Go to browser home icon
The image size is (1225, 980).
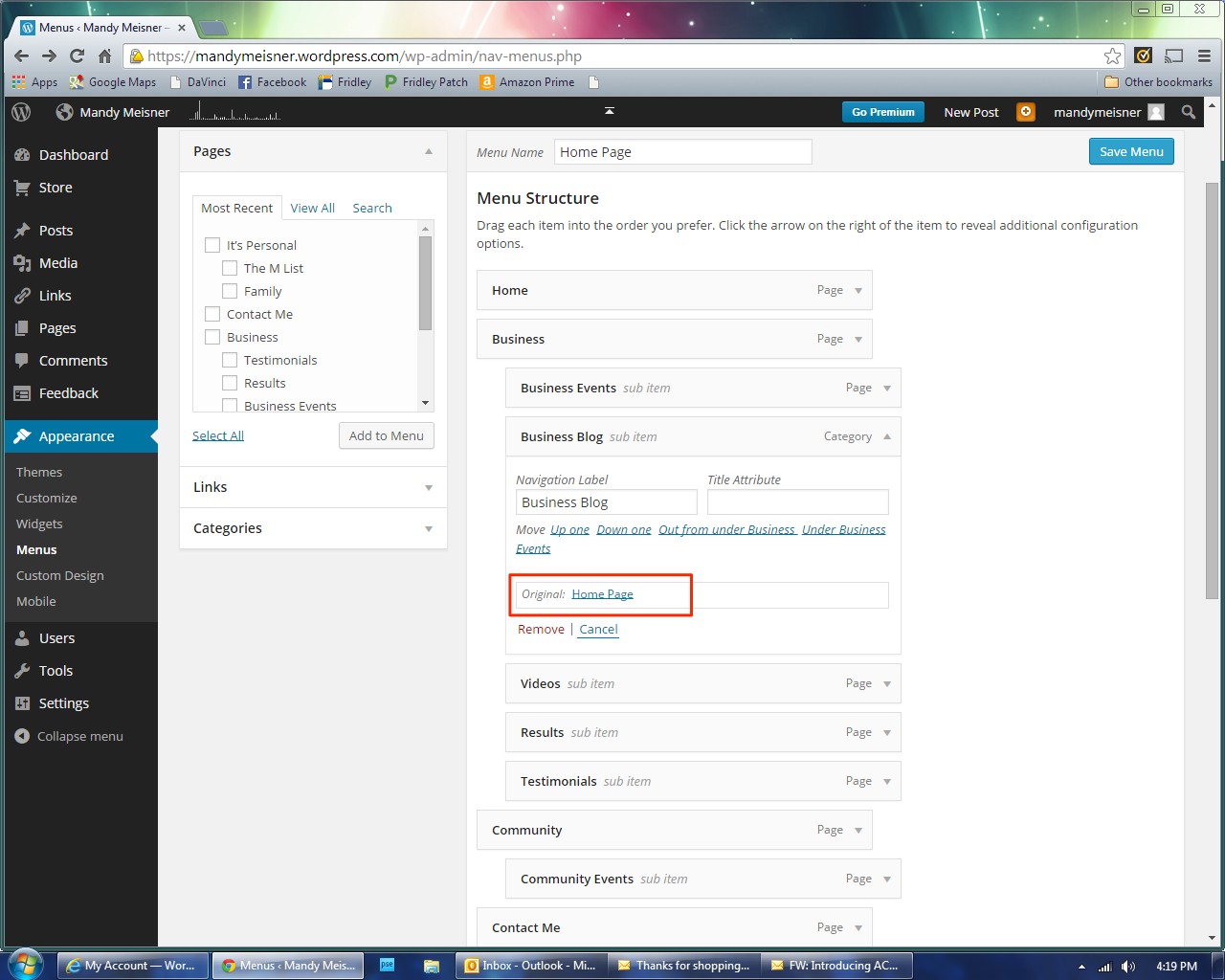point(104,56)
